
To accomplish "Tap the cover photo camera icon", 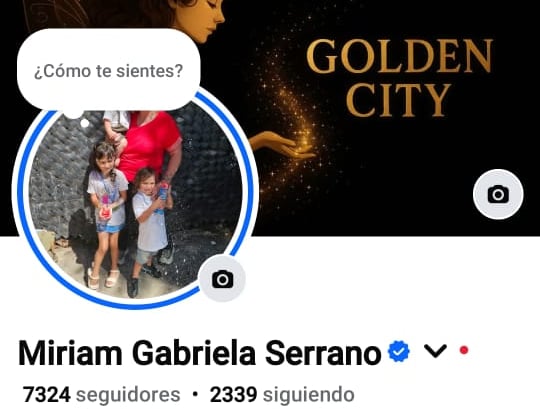I will tap(498, 195).
